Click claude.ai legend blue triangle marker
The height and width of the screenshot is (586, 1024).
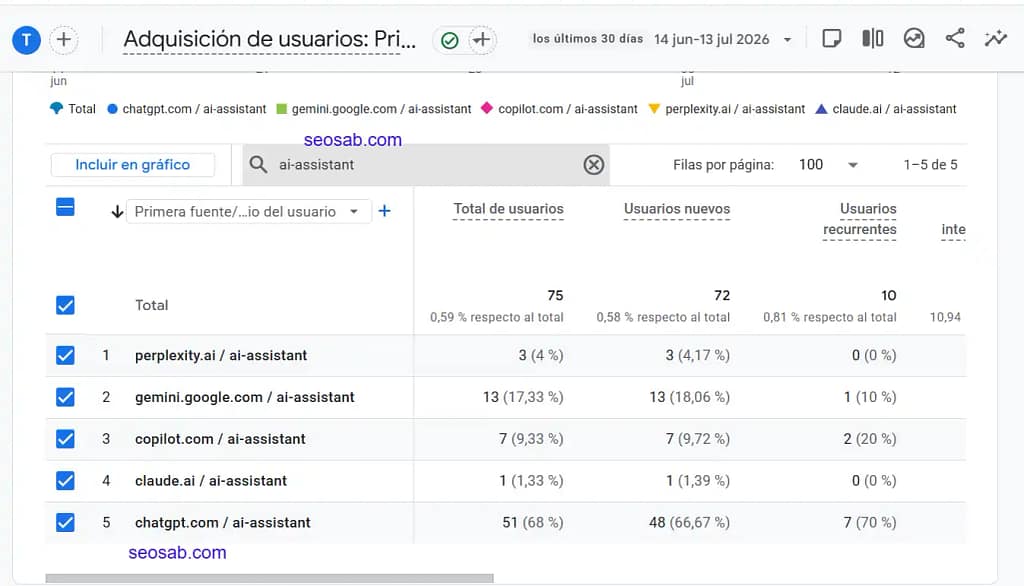click(x=821, y=109)
